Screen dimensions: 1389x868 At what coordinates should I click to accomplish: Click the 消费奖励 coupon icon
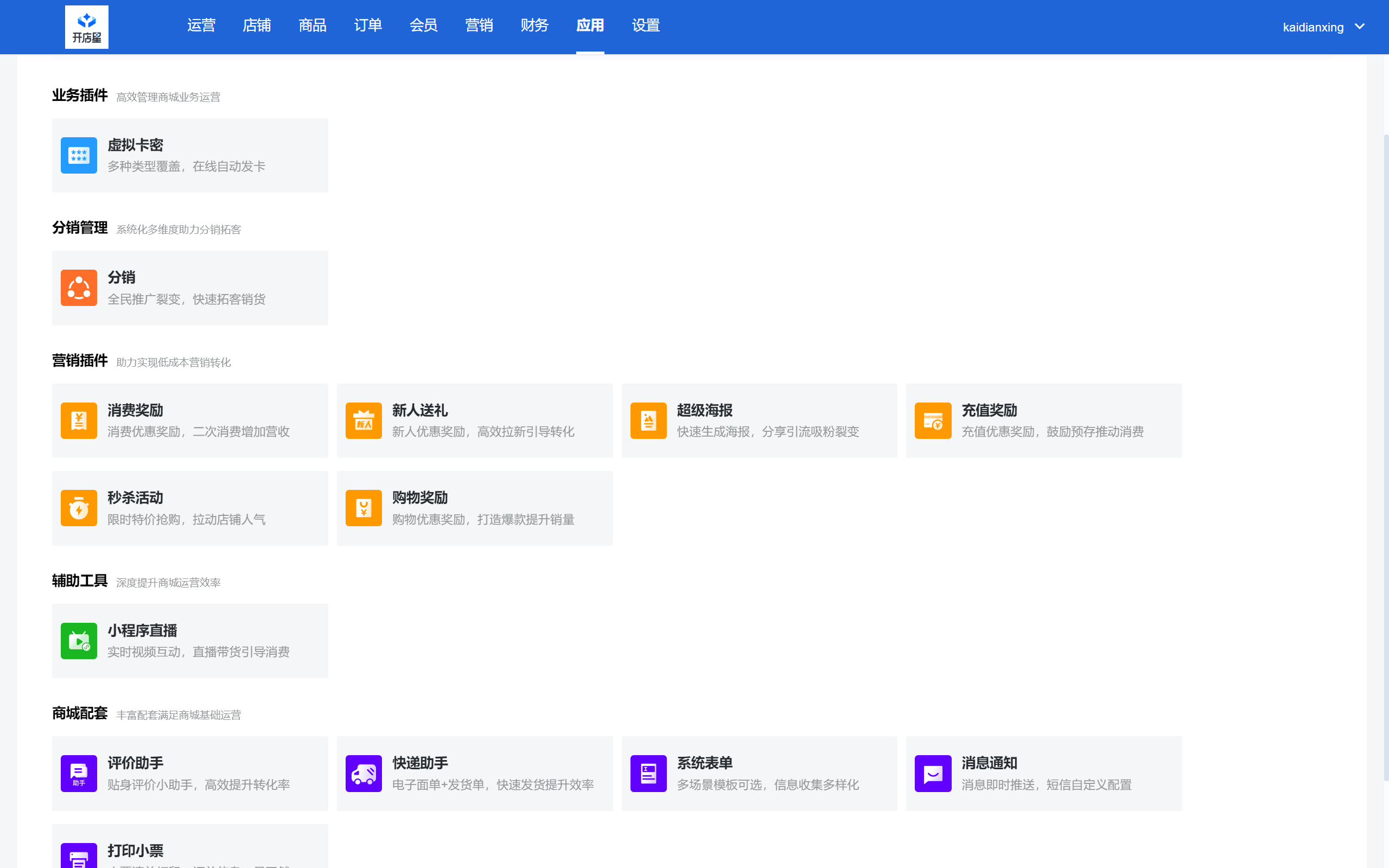(x=79, y=421)
